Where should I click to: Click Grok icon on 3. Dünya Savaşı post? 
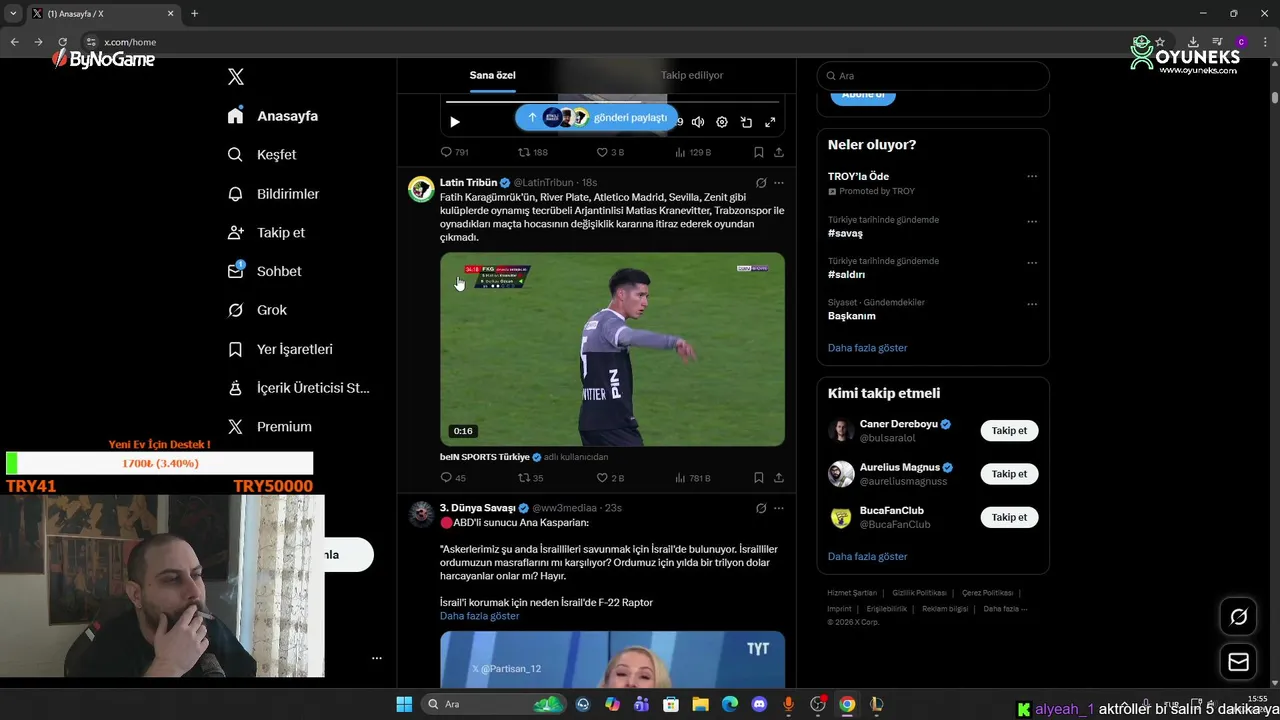tap(761, 508)
